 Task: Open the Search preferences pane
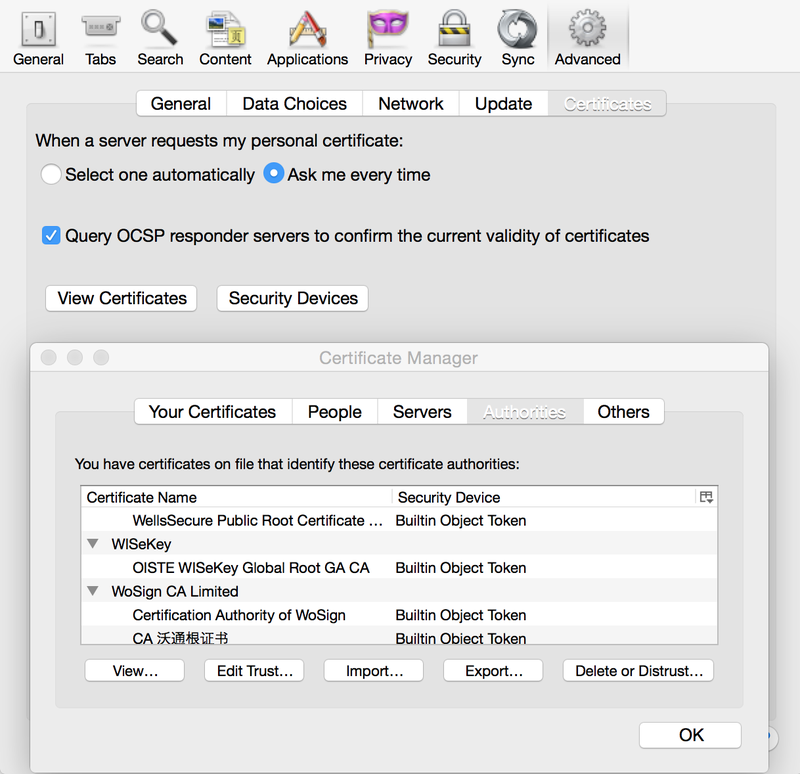(x=160, y=38)
